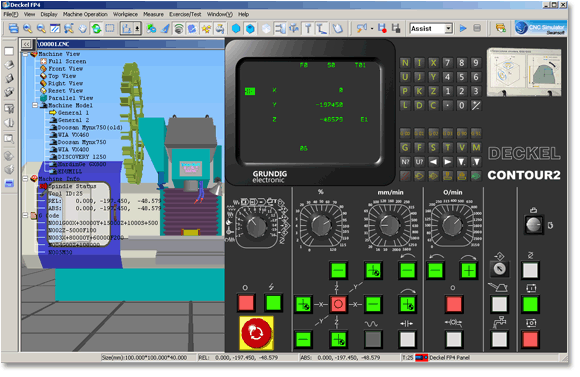Open the Assist mode dropdown

point(448,28)
